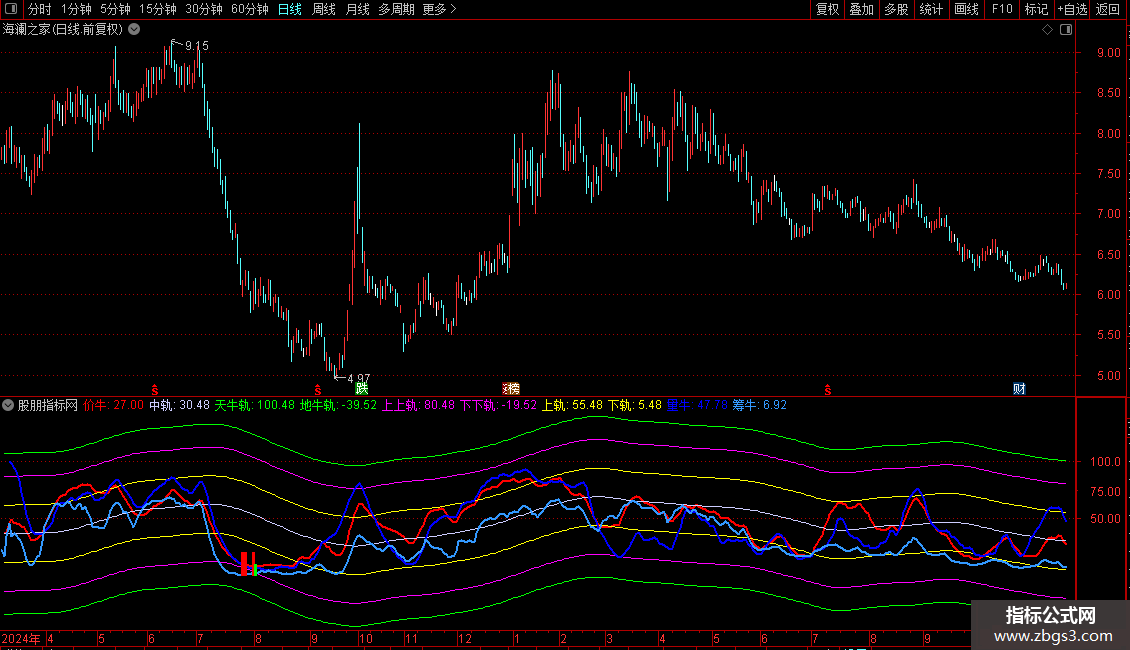The width and height of the screenshot is (1130, 650).
Task: Click the diamond icon above price axis
Action: [x=1047, y=30]
